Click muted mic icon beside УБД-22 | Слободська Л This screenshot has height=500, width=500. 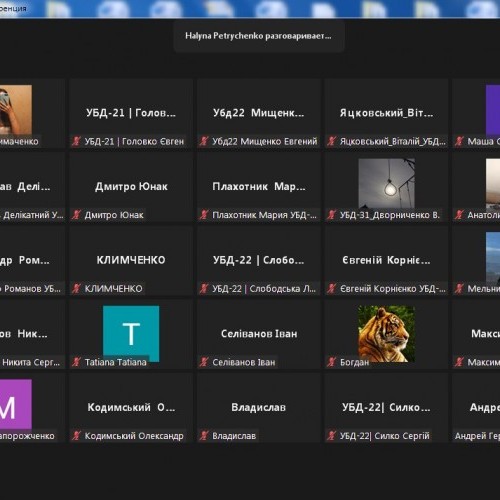[x=204, y=289]
